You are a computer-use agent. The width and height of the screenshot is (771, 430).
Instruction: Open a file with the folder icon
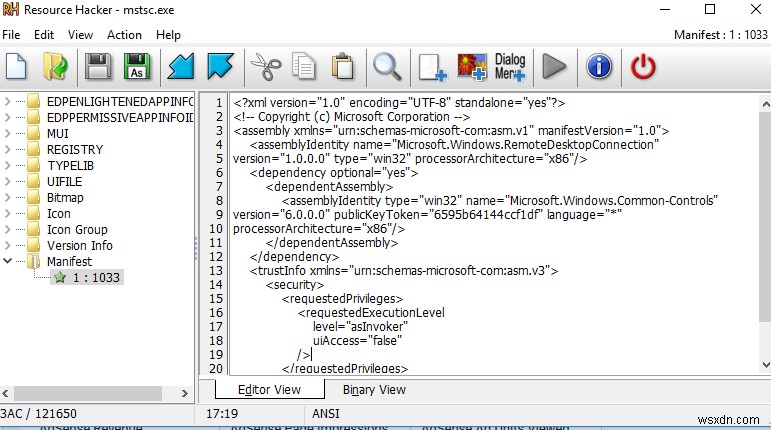tap(55, 66)
